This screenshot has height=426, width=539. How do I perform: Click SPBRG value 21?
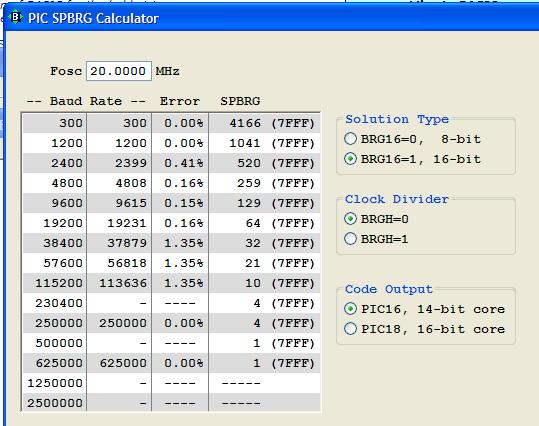[x=253, y=263]
